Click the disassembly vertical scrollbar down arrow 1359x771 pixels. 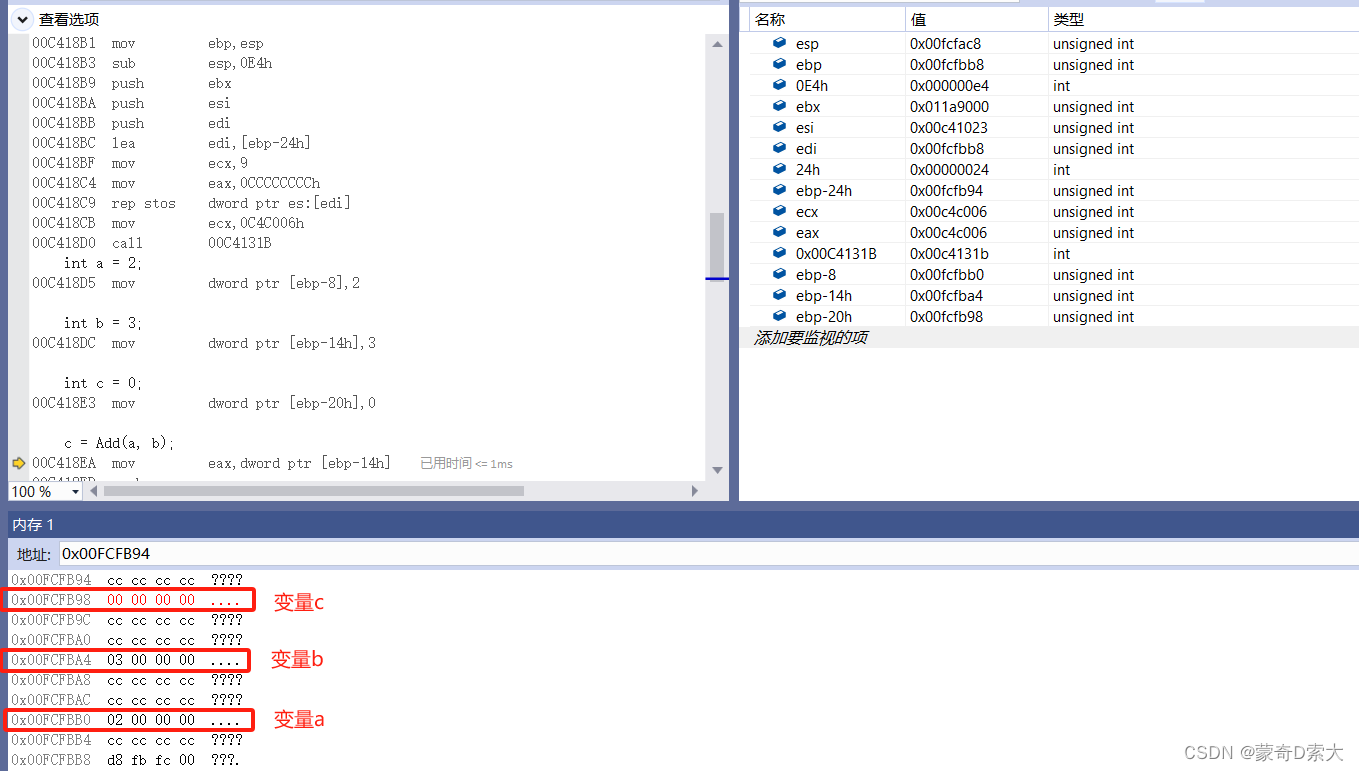click(x=717, y=470)
